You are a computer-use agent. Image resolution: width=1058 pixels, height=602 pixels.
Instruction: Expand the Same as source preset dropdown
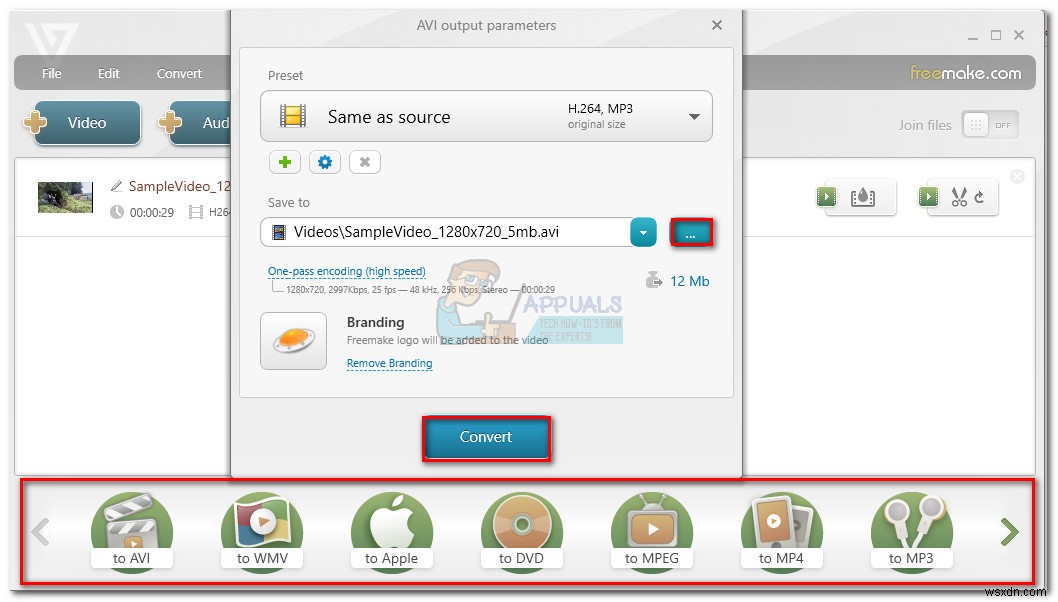click(694, 117)
